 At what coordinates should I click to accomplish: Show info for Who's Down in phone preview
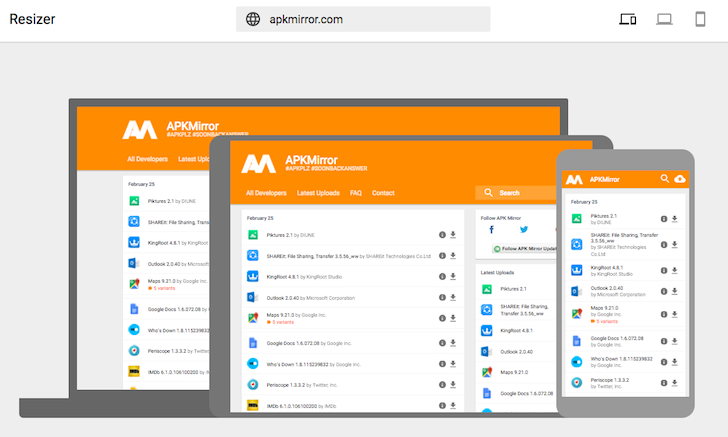pos(664,362)
